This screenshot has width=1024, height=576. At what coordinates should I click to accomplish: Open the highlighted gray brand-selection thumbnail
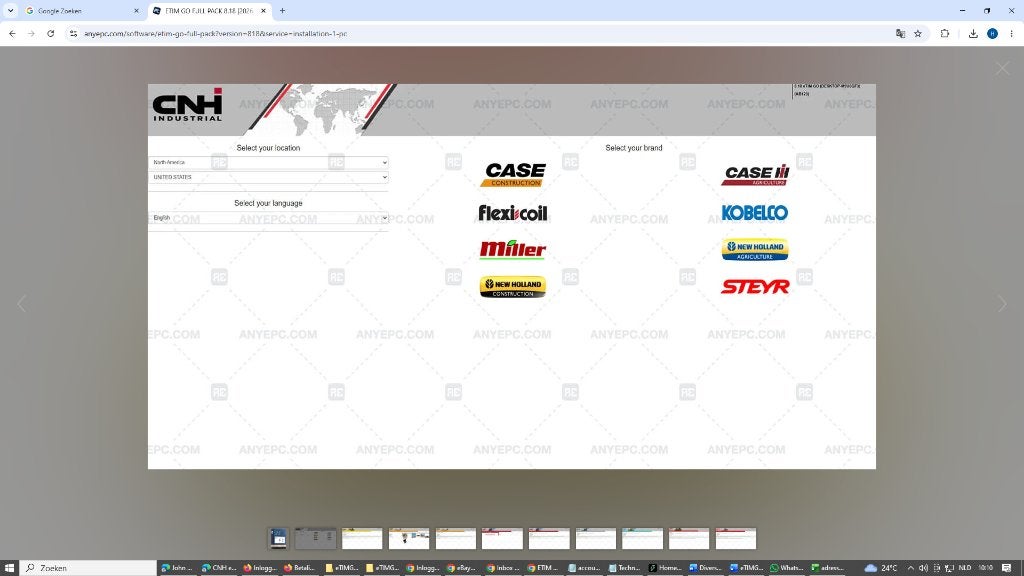tap(315, 538)
